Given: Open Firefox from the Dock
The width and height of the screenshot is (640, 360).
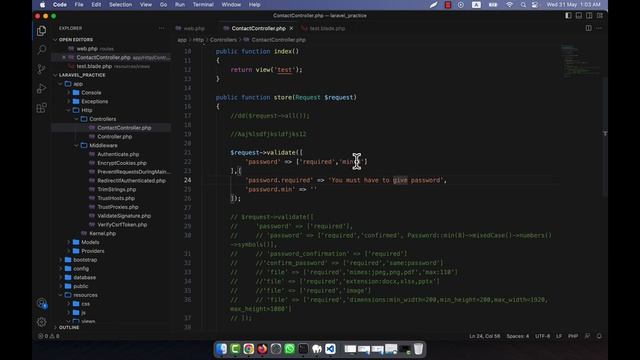Looking at the screenshot, I should [262, 349].
